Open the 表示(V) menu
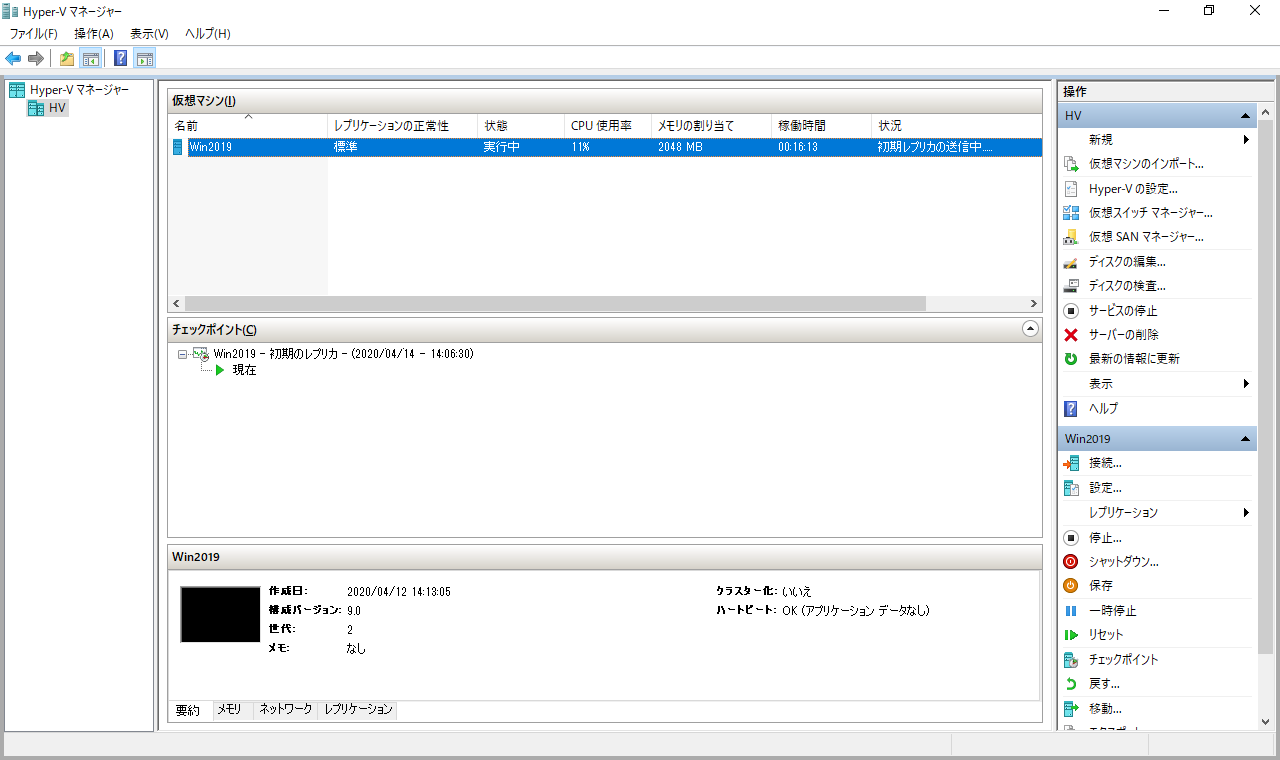Image resolution: width=1280 pixels, height=760 pixels. coord(149,34)
